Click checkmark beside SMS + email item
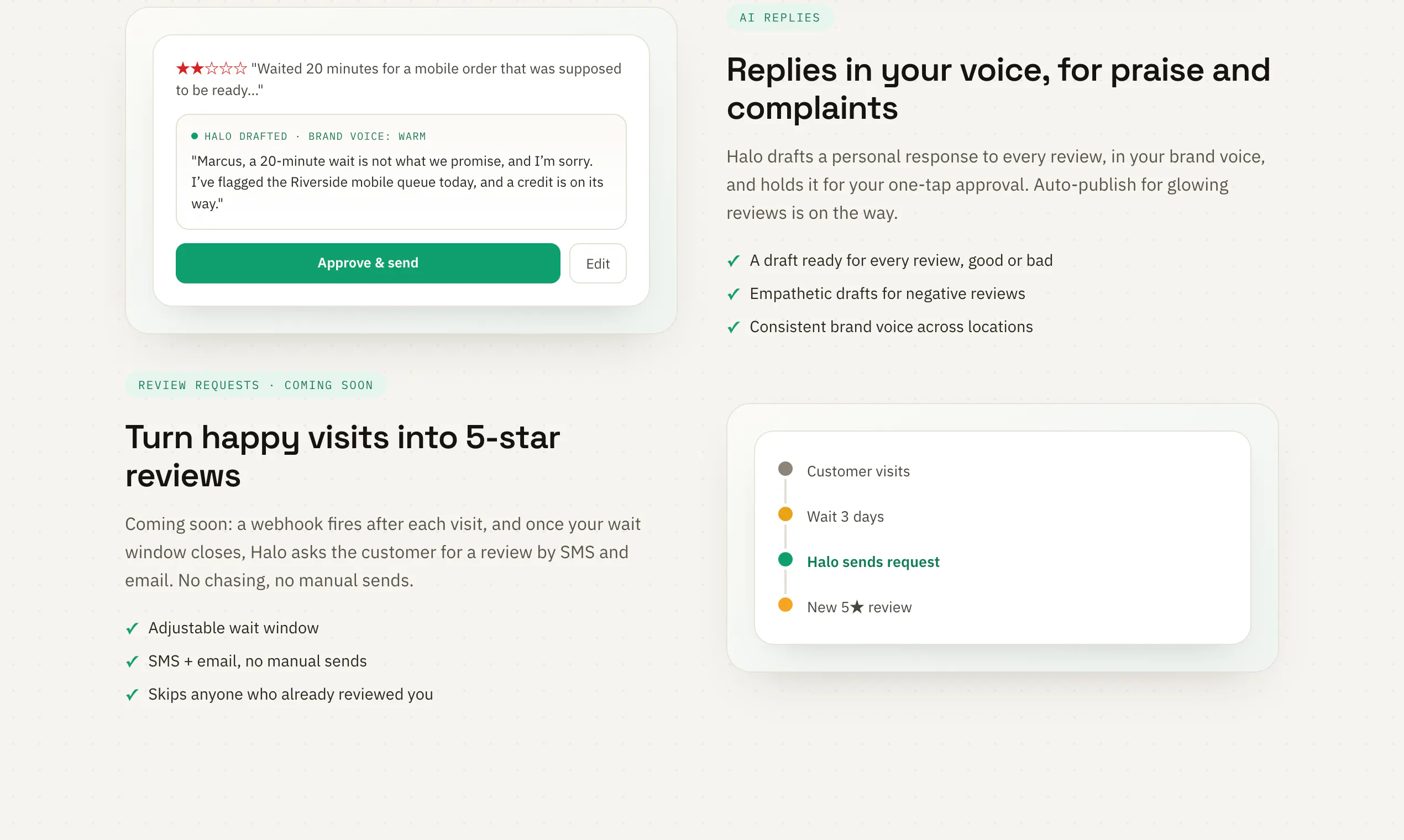This screenshot has width=1404, height=840. pyautogui.click(x=132, y=661)
